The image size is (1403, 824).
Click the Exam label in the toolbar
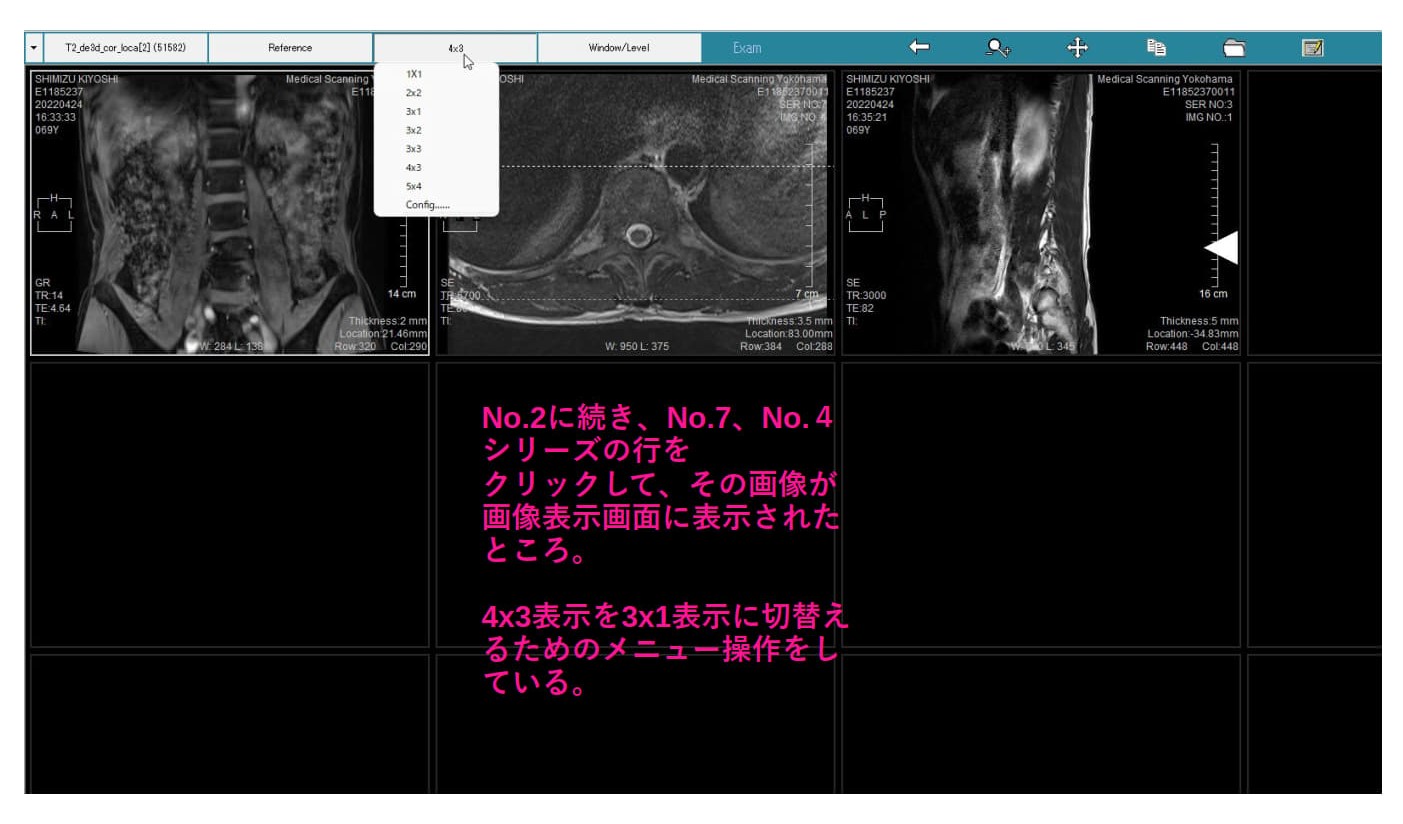[749, 47]
